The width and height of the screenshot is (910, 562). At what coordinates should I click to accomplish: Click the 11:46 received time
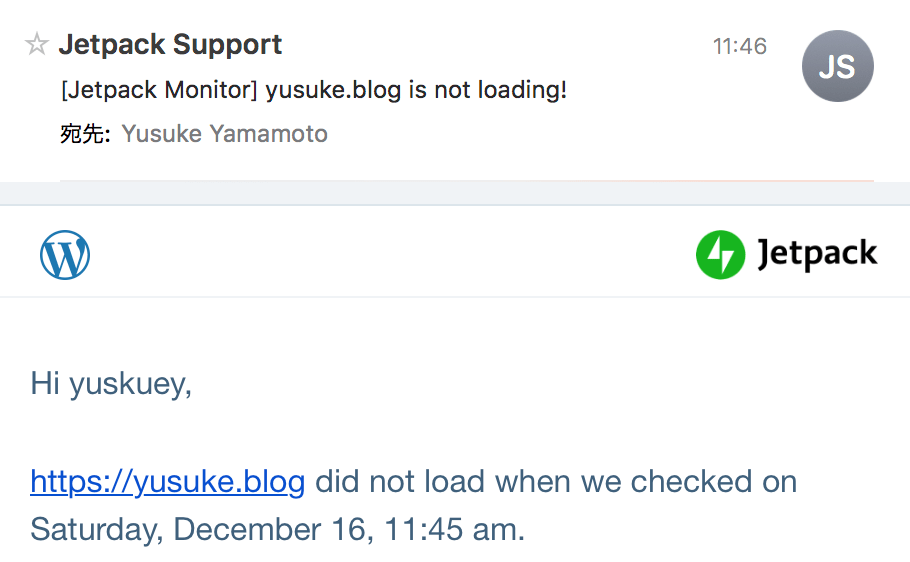pos(740,46)
